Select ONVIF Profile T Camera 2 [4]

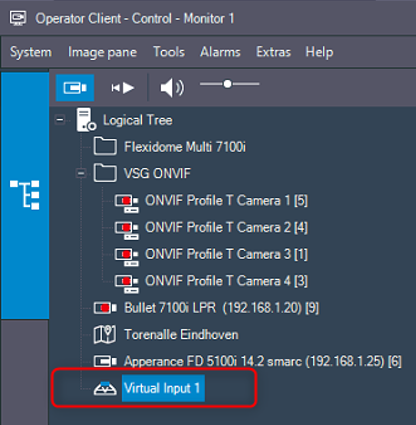[226, 227]
